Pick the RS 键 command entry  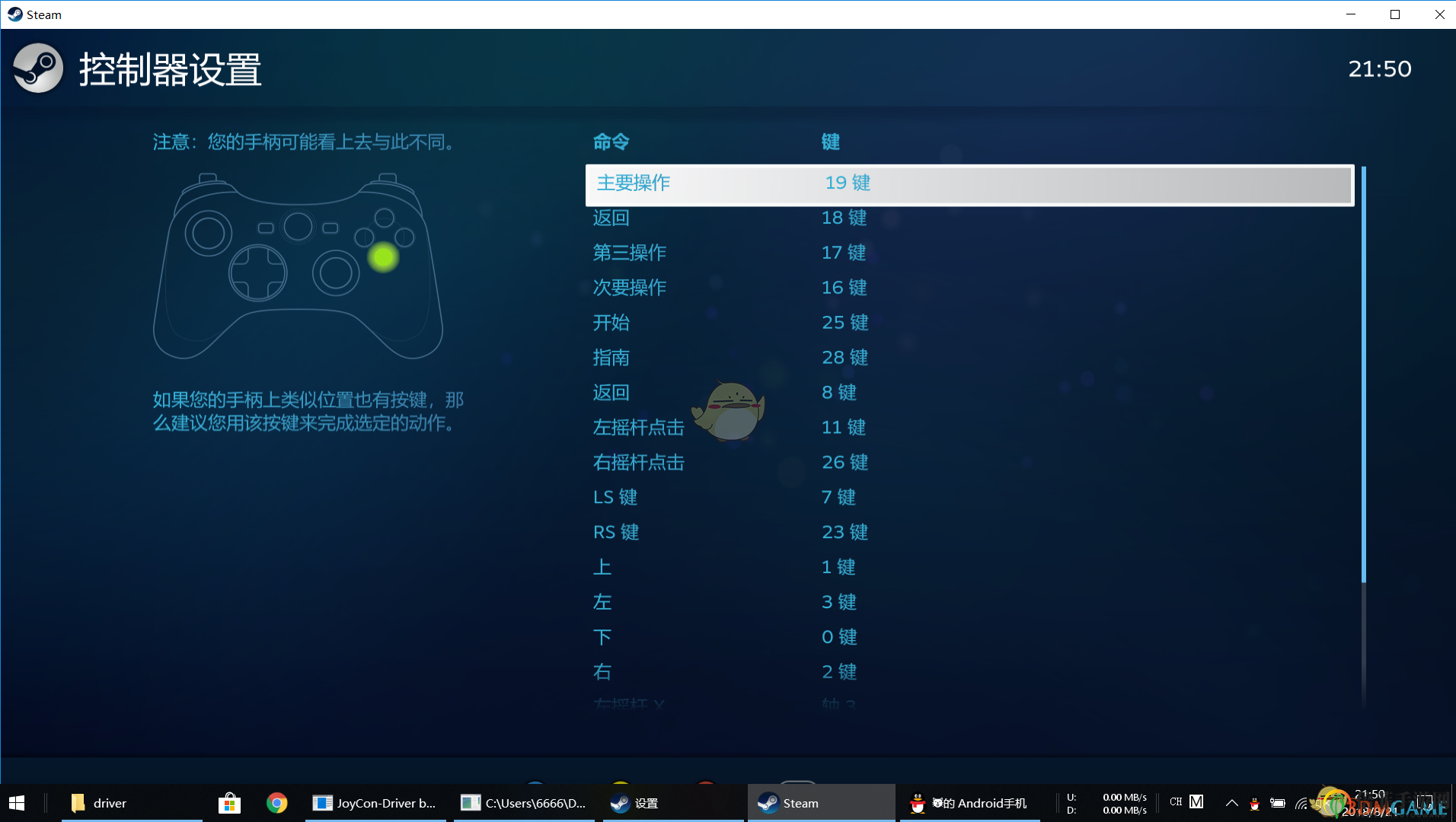pyautogui.click(x=969, y=532)
